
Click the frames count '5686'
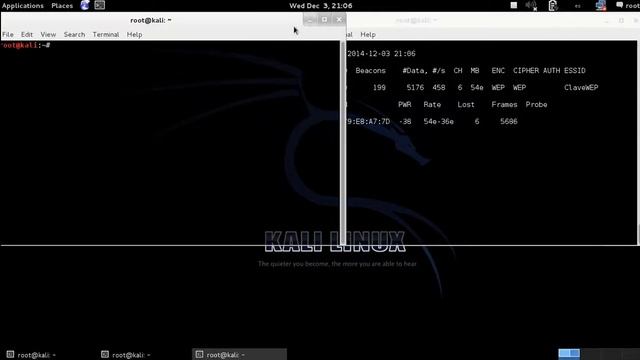point(509,122)
